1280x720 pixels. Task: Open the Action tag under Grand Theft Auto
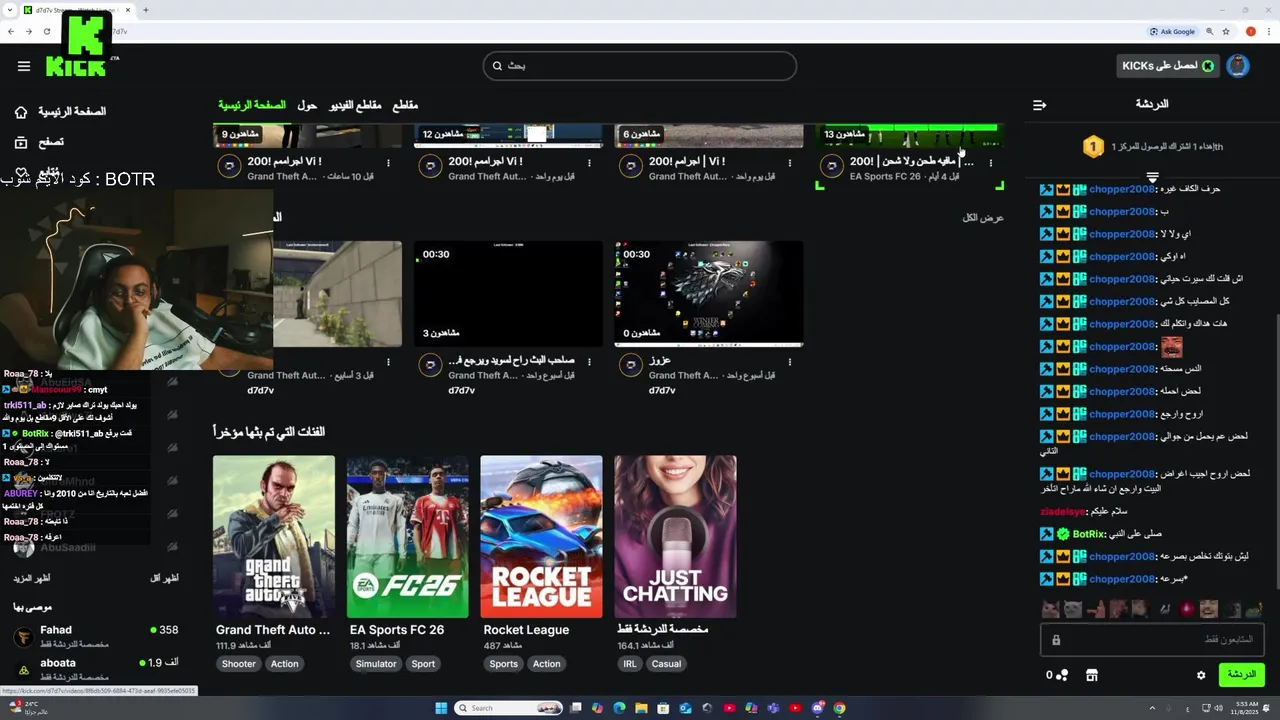pos(284,664)
